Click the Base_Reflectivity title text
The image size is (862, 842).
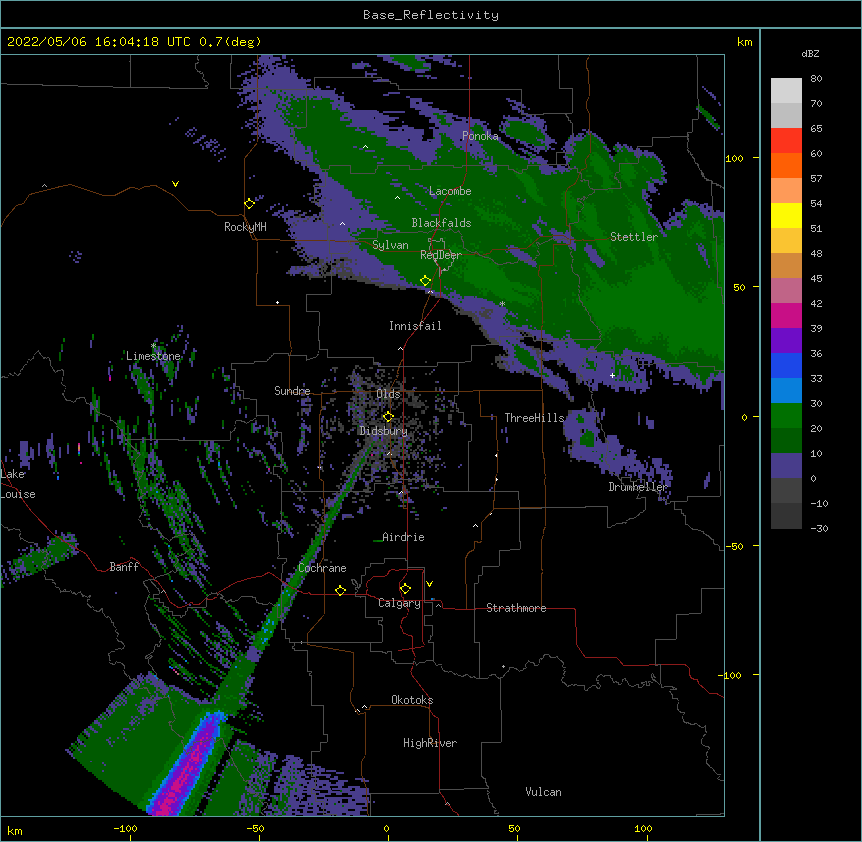coord(431,15)
